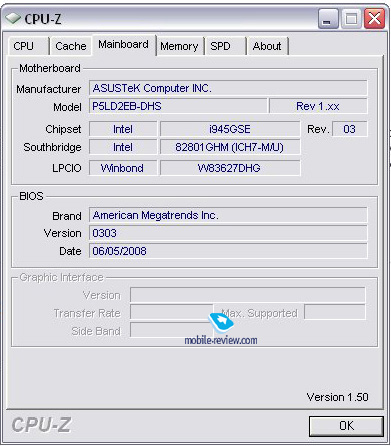This screenshot has height=446, width=391.
Task: Close the CPU-Z window
Action: (x=374, y=18)
